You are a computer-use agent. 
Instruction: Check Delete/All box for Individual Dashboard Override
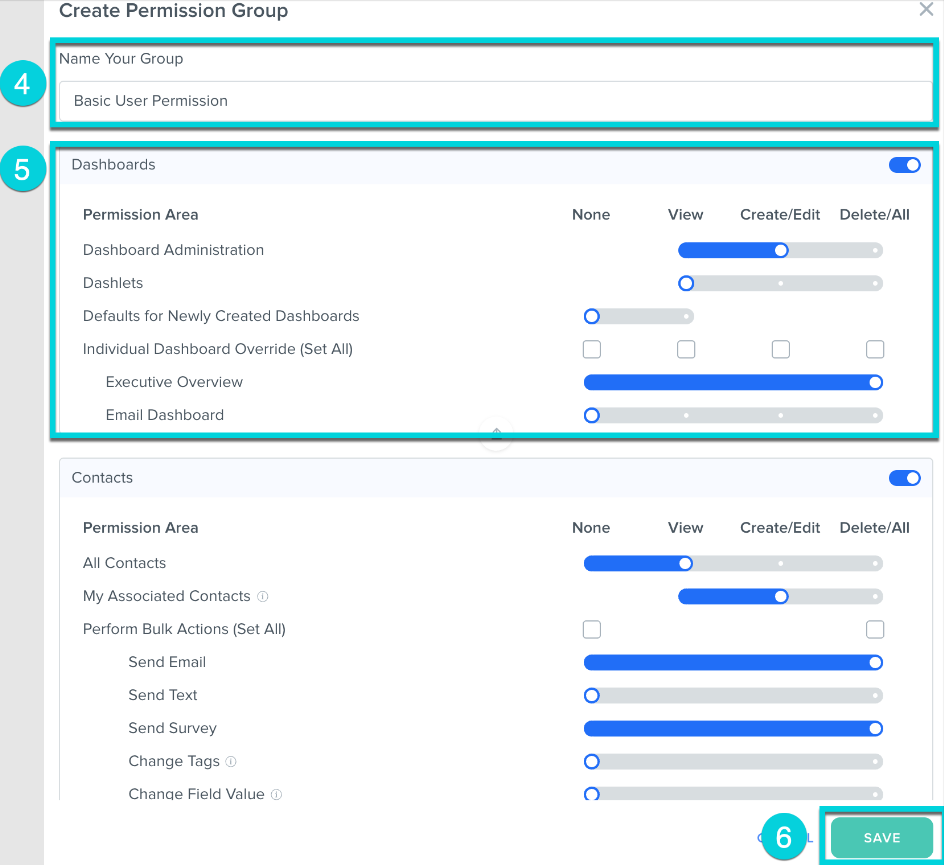click(x=875, y=349)
